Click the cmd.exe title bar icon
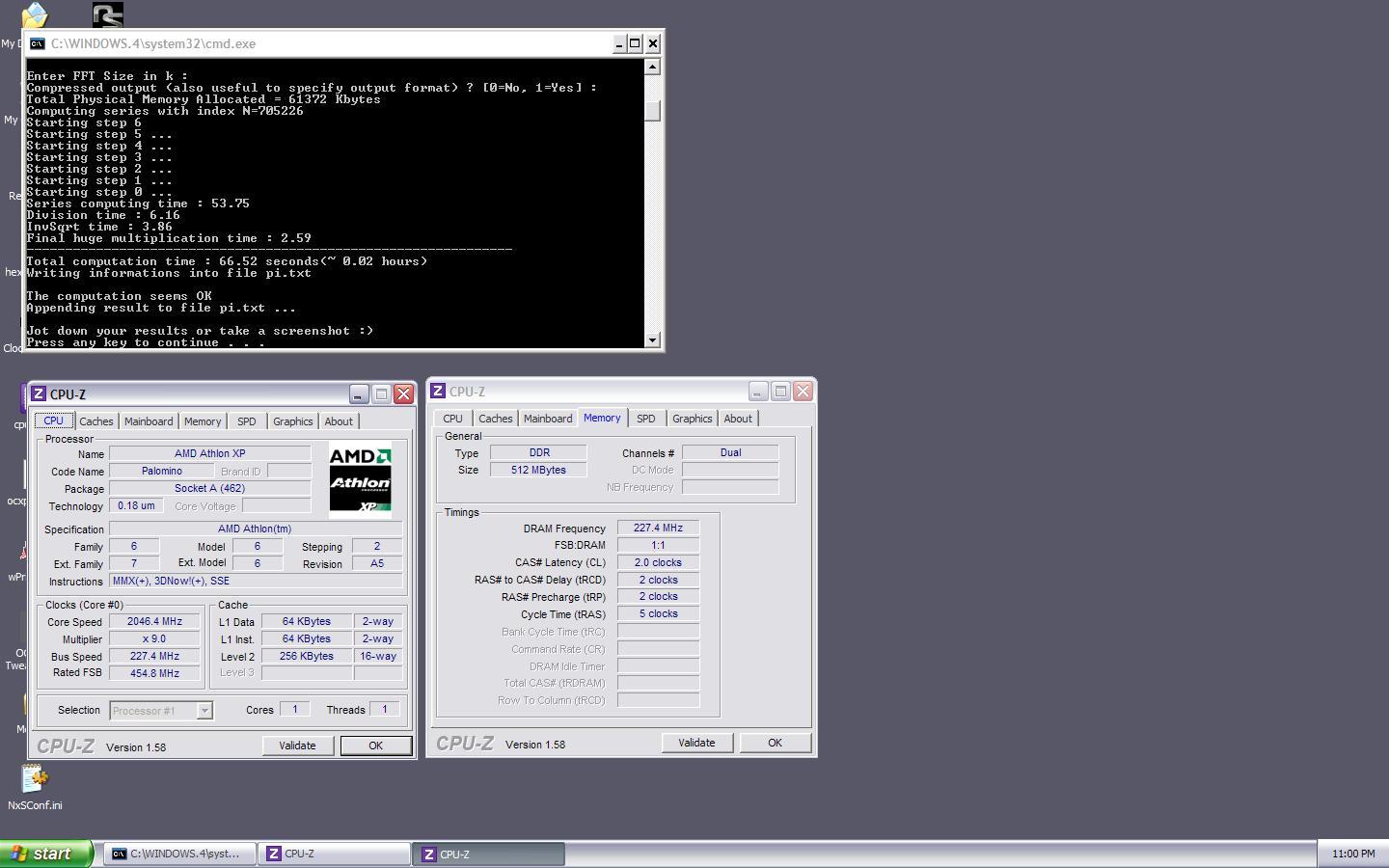The height and width of the screenshot is (868, 1389). tap(37, 43)
